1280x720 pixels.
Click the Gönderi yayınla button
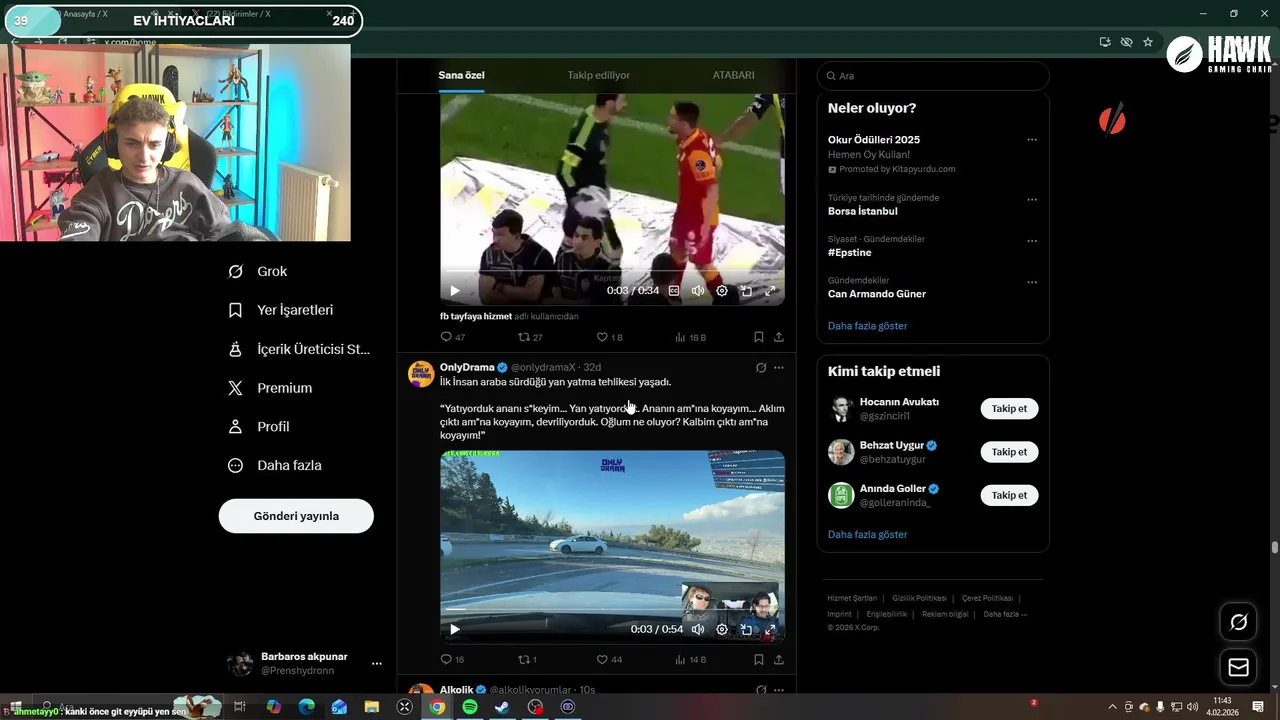coord(296,516)
